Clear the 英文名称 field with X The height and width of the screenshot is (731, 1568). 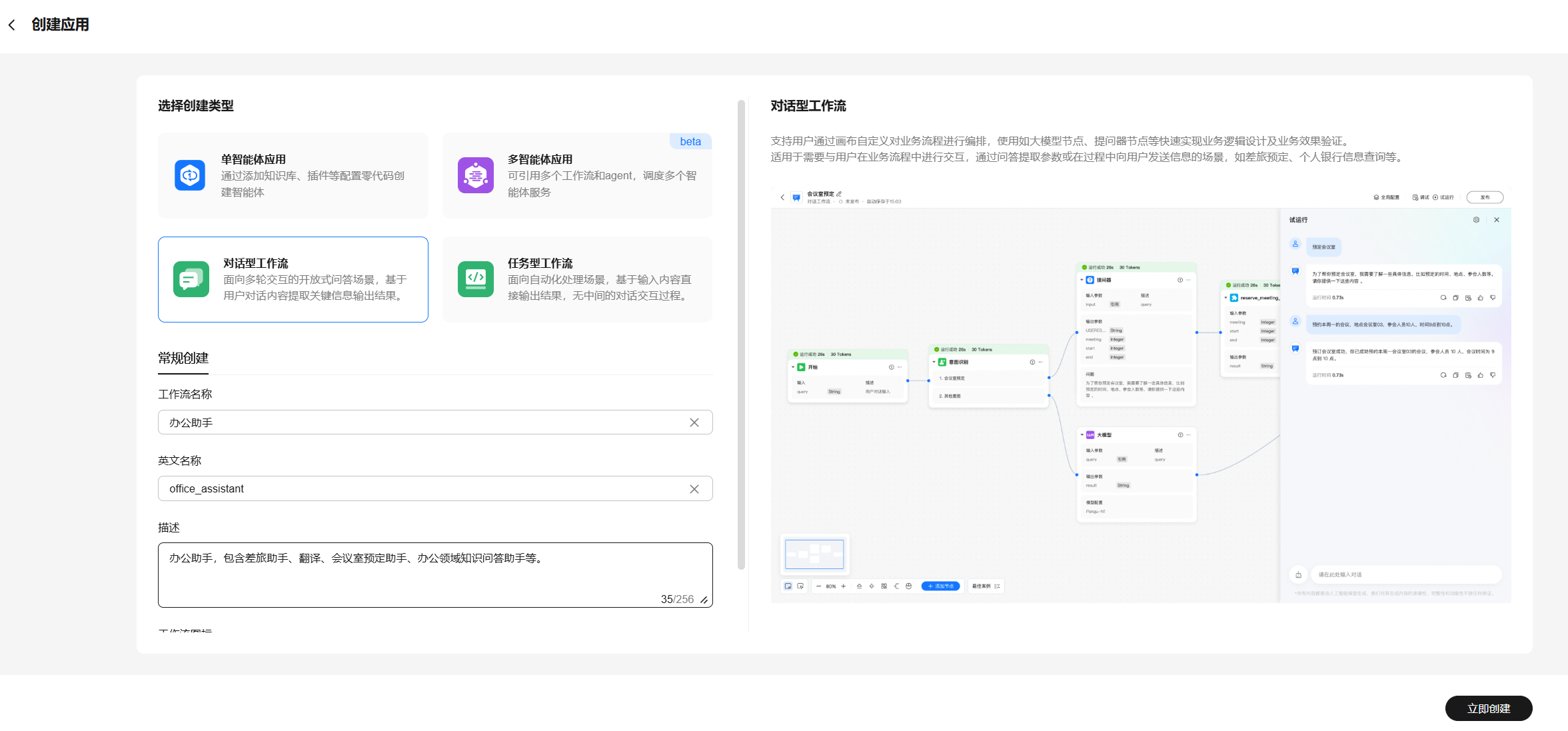click(694, 489)
